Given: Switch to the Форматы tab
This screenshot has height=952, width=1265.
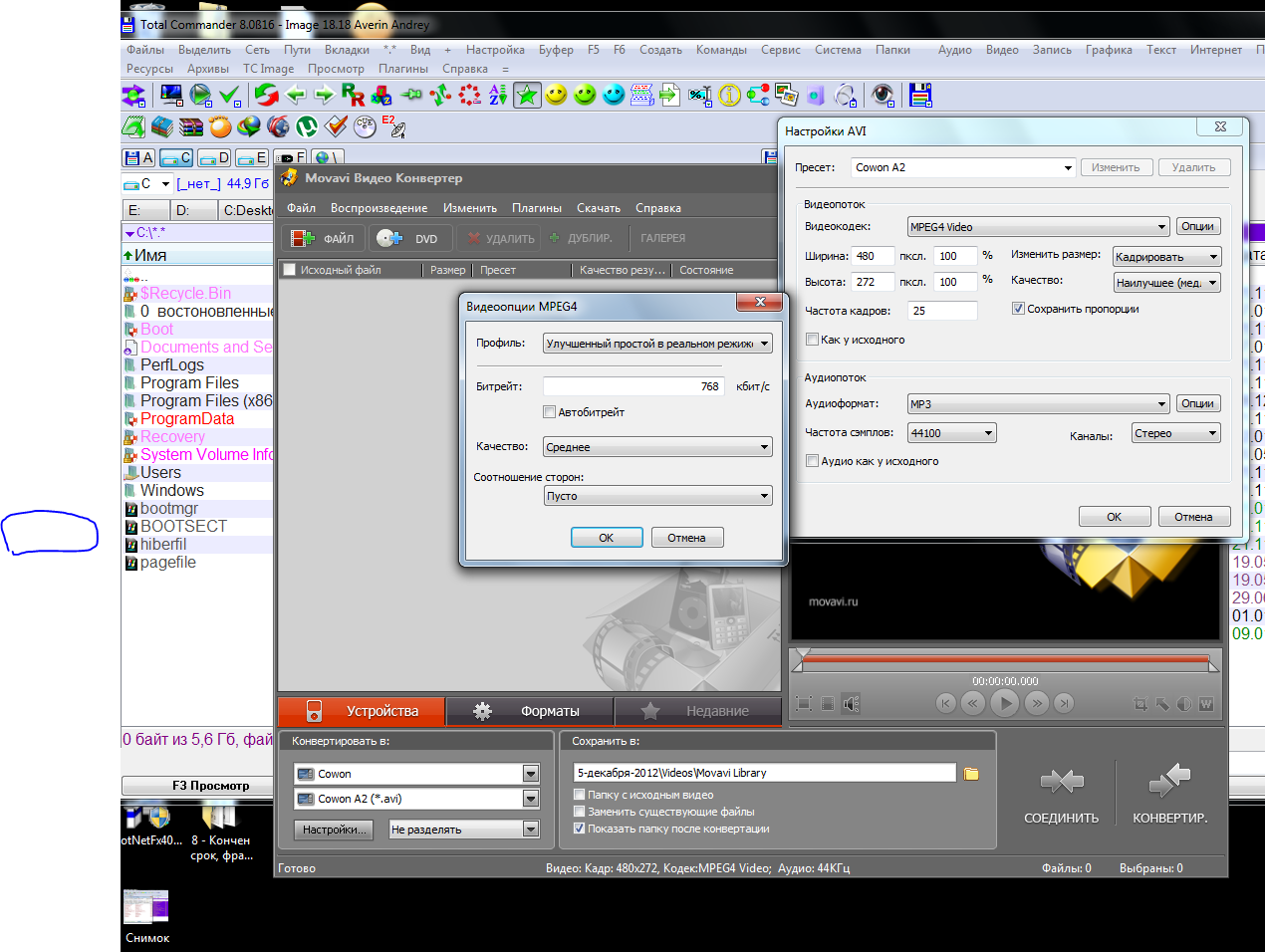Looking at the screenshot, I should [x=529, y=711].
